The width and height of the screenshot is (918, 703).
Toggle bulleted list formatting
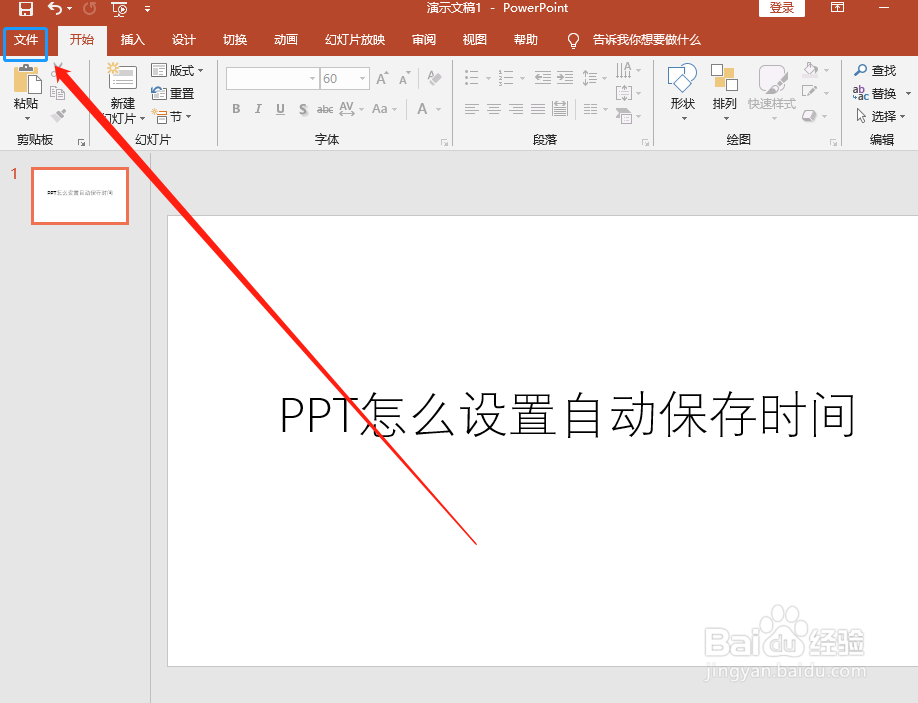(x=471, y=76)
